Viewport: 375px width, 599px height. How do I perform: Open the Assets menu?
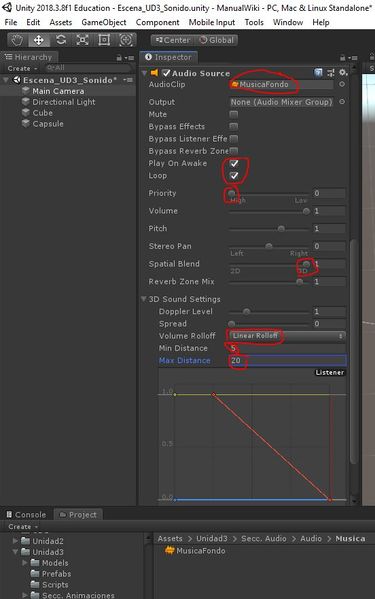[61, 23]
